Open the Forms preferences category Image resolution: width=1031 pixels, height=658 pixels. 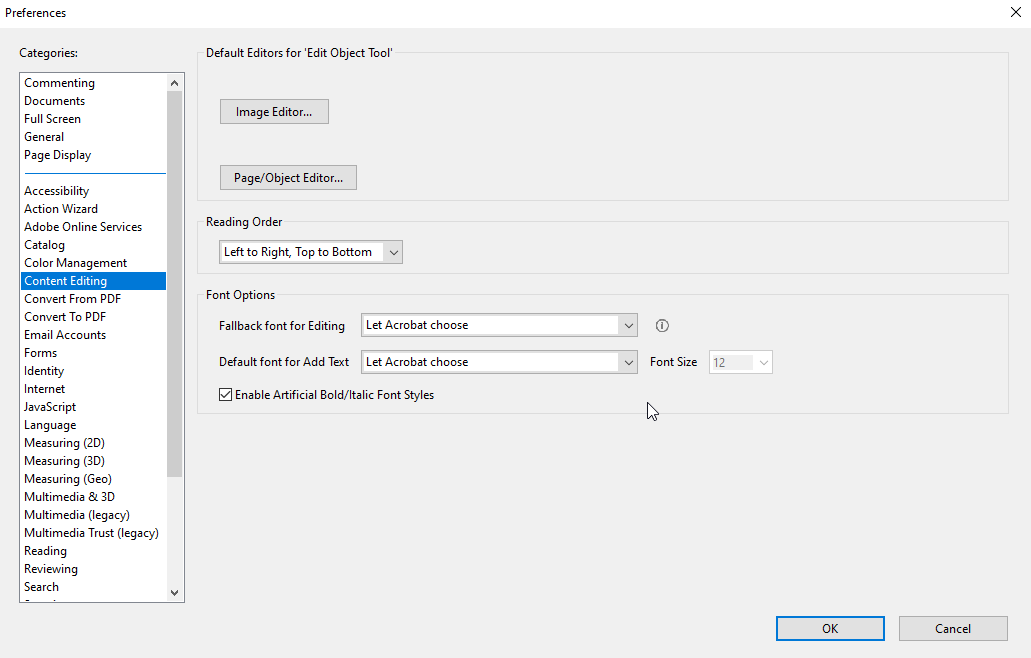40,352
